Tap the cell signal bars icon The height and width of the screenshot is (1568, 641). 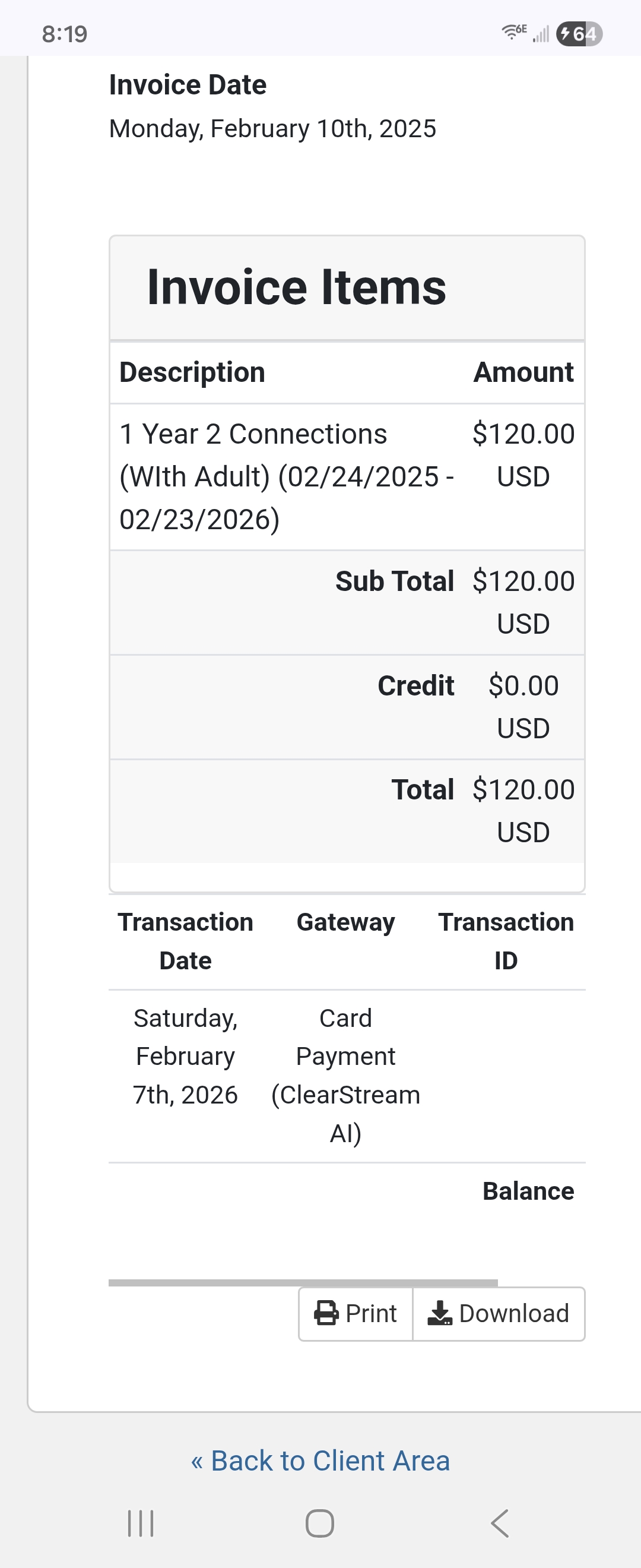pyautogui.click(x=541, y=34)
